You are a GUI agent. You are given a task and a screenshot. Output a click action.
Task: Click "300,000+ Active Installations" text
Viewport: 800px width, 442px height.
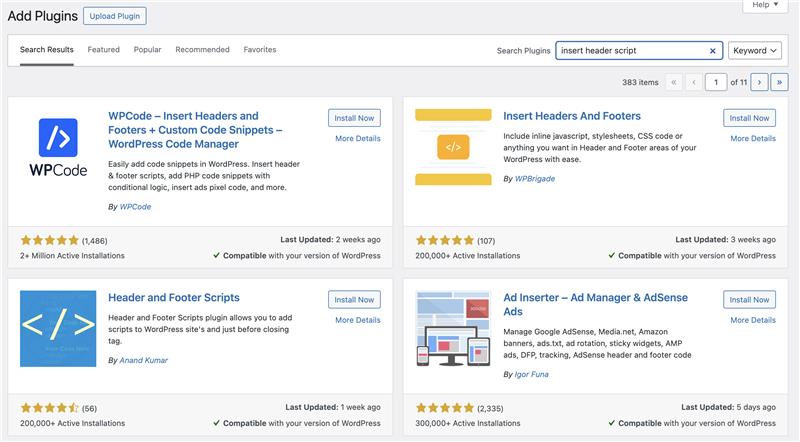click(x=468, y=423)
